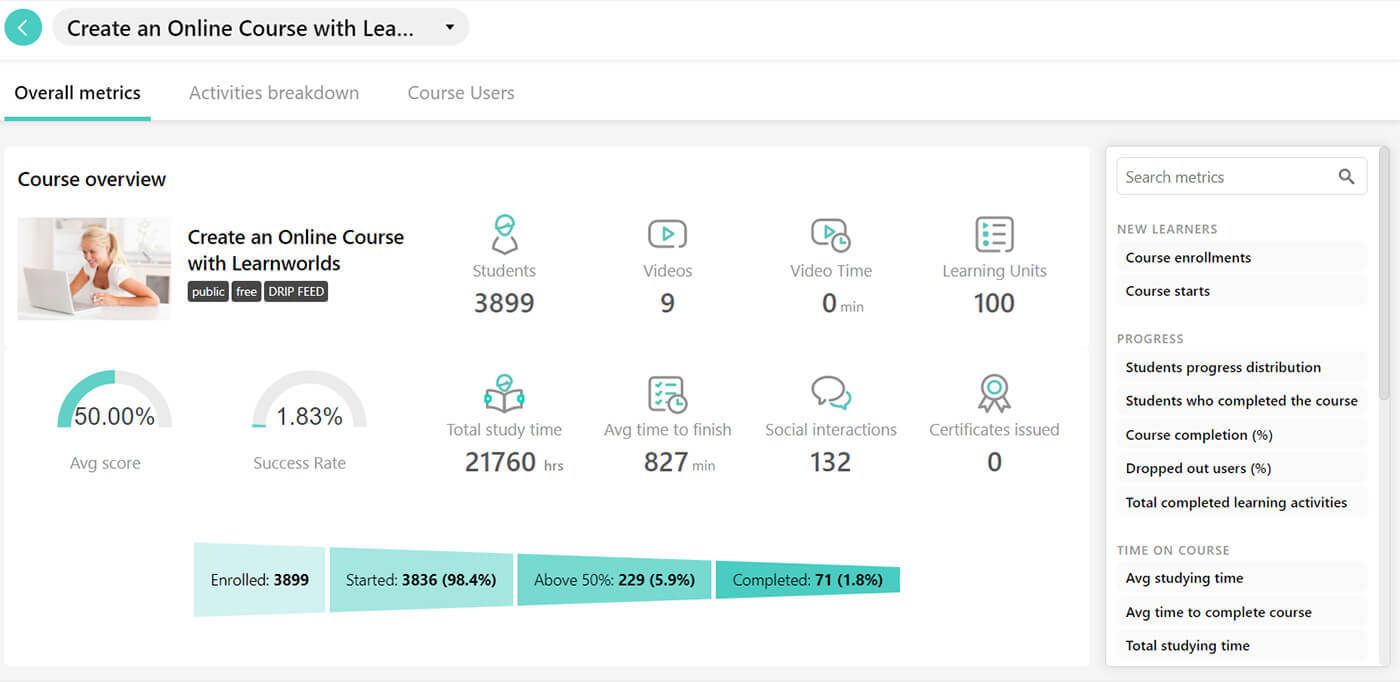Screen dimensions: 1400x682
Task: Open the Course enrollments metric
Action: pyautogui.click(x=1188, y=257)
